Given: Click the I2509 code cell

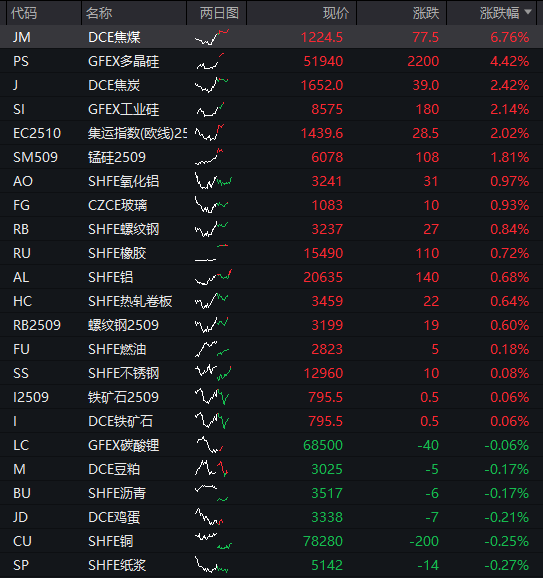Looking at the screenshot, I should (x=31, y=397).
